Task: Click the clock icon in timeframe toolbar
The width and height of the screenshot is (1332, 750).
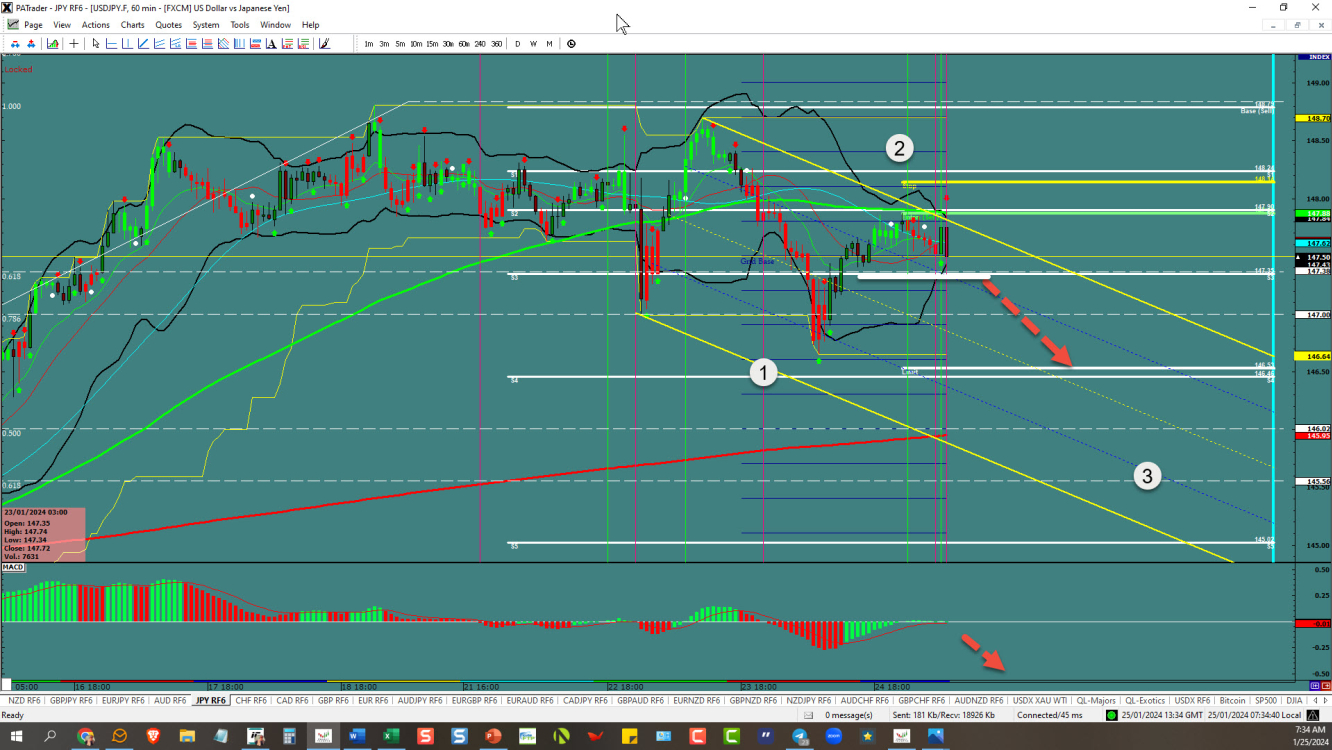Action: coord(571,44)
